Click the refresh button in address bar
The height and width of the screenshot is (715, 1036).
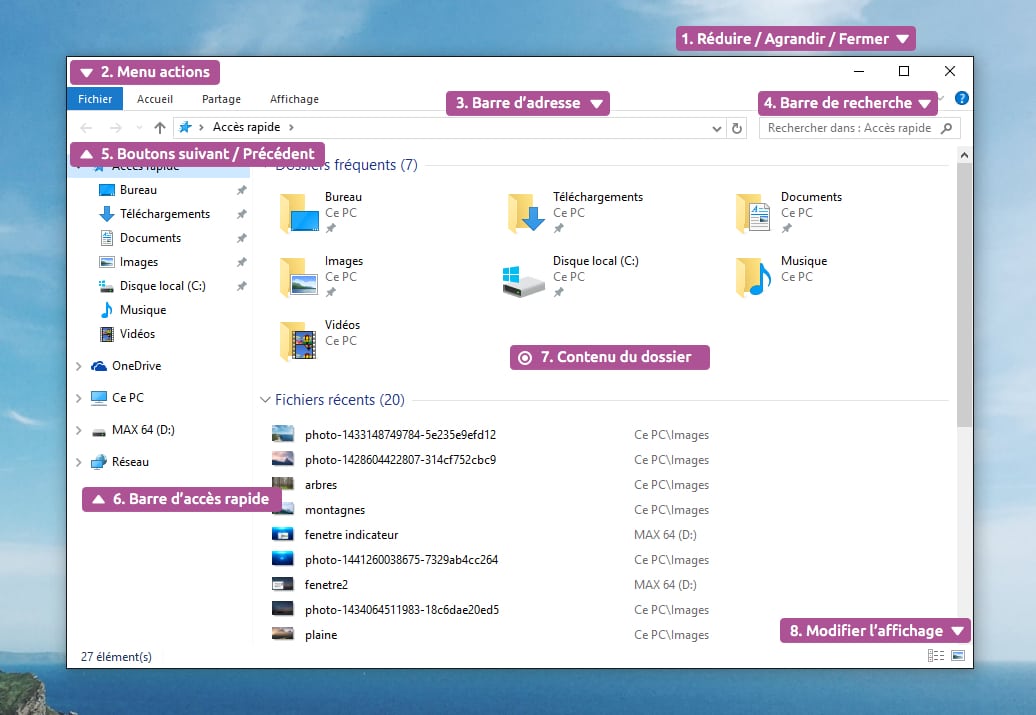(737, 128)
